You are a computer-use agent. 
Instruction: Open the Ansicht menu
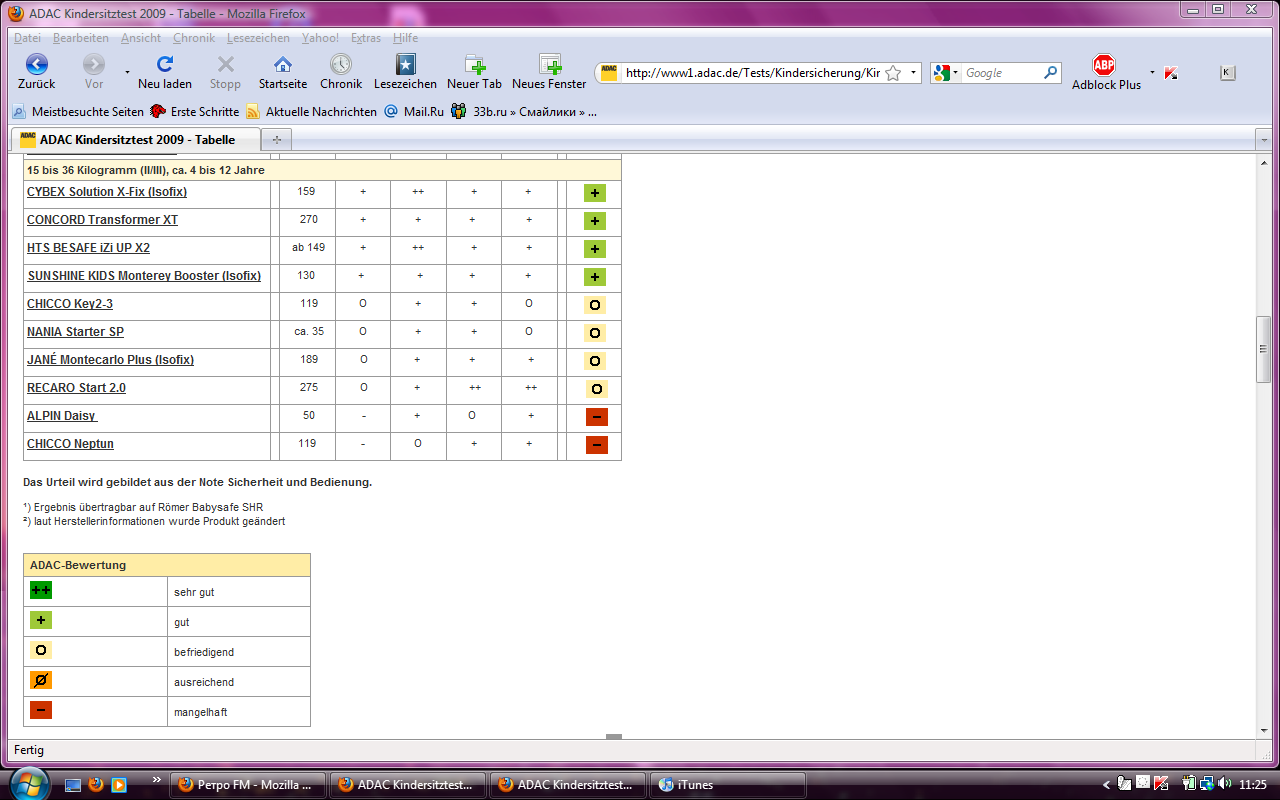(141, 38)
